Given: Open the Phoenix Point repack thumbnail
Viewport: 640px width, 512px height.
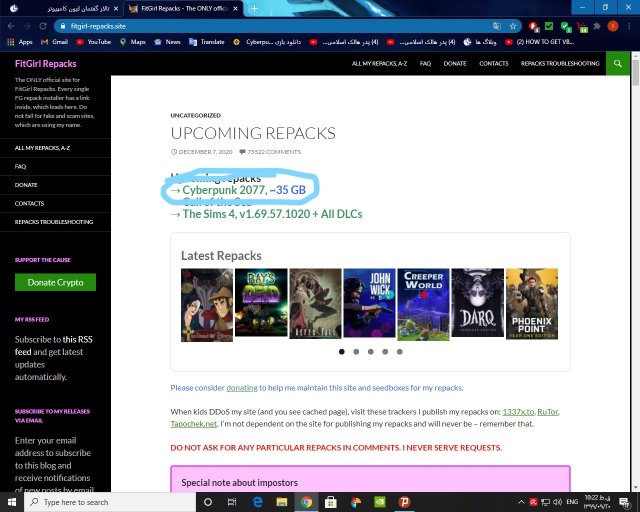Looking at the screenshot, I should [x=532, y=304].
